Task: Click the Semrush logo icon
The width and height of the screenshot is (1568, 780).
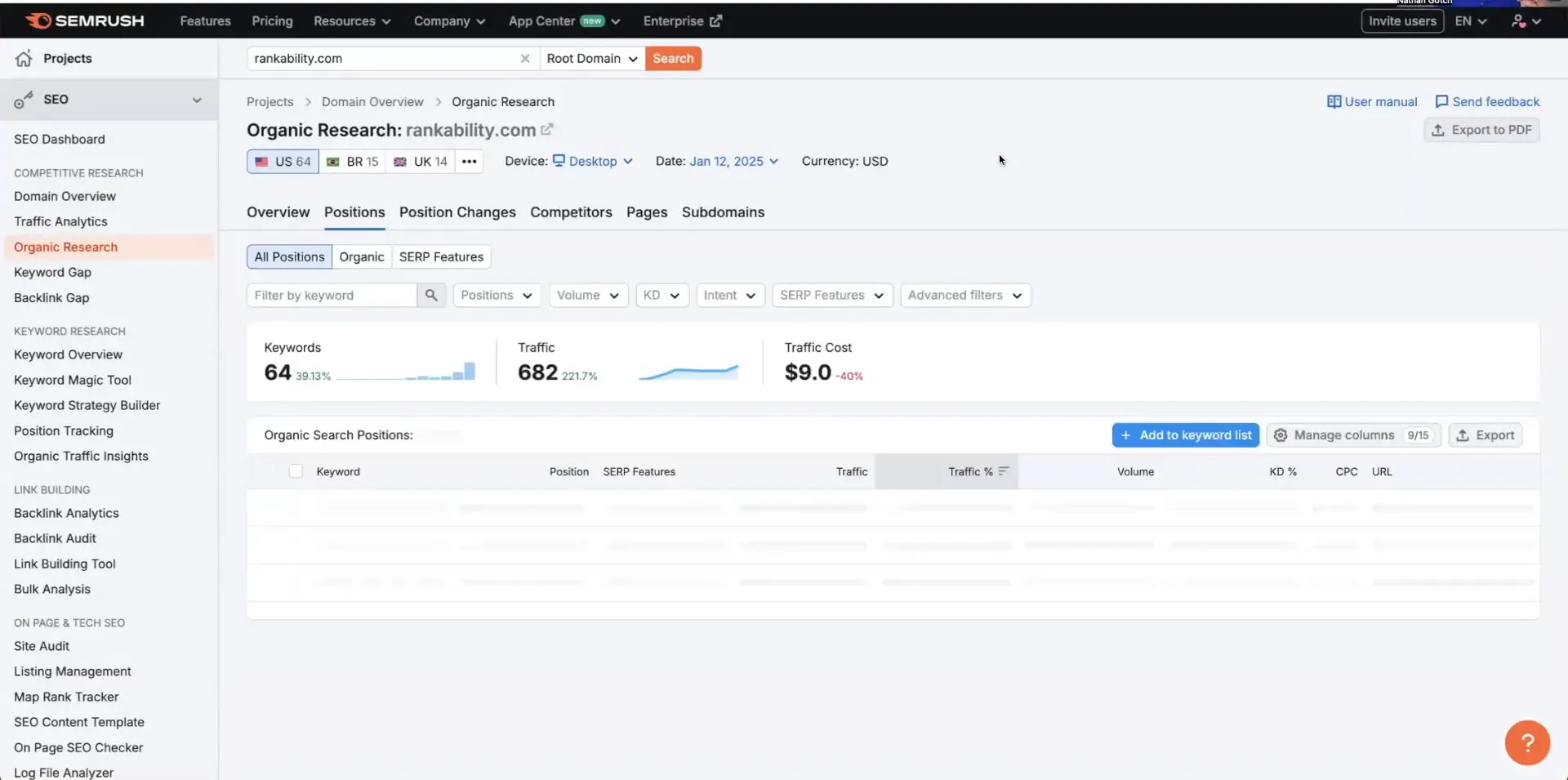Action: (38, 20)
